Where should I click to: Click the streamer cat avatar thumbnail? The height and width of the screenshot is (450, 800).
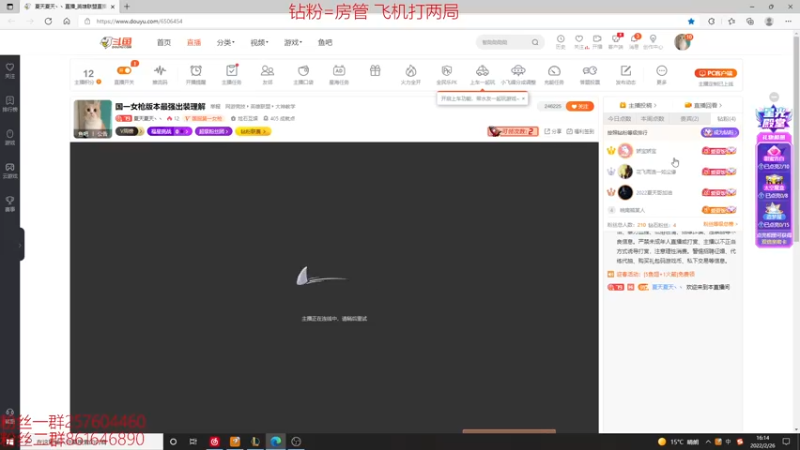[92, 118]
